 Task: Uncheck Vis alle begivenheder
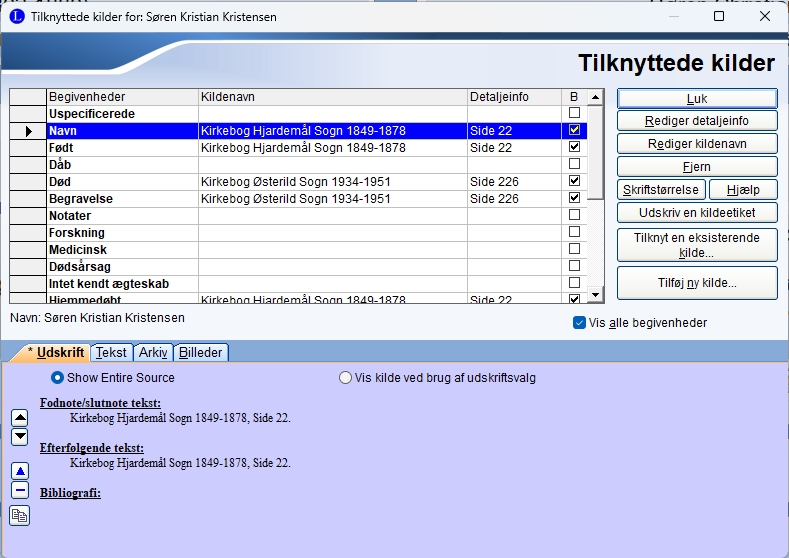click(x=579, y=323)
